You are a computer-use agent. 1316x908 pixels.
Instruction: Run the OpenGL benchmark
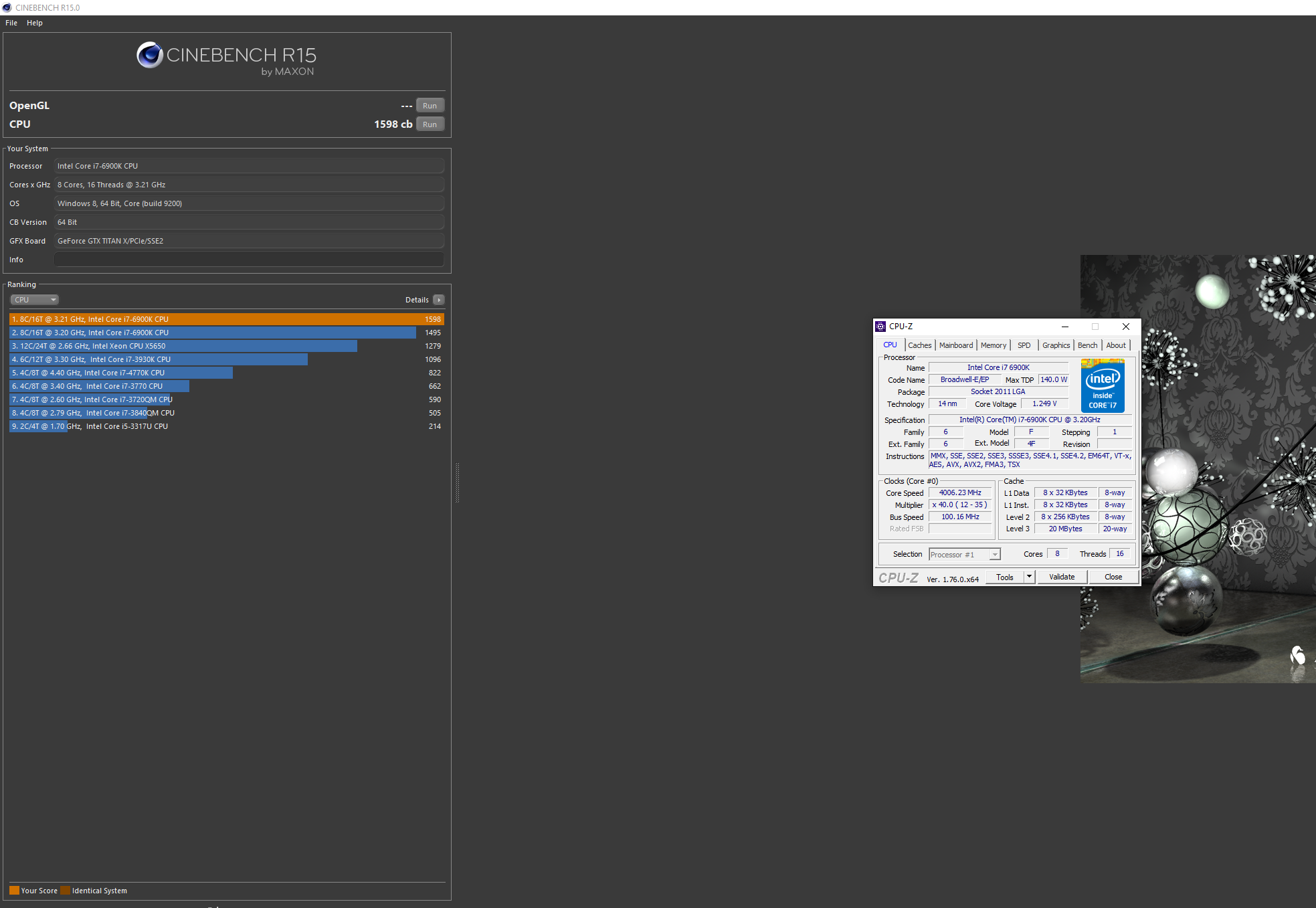pyautogui.click(x=430, y=106)
